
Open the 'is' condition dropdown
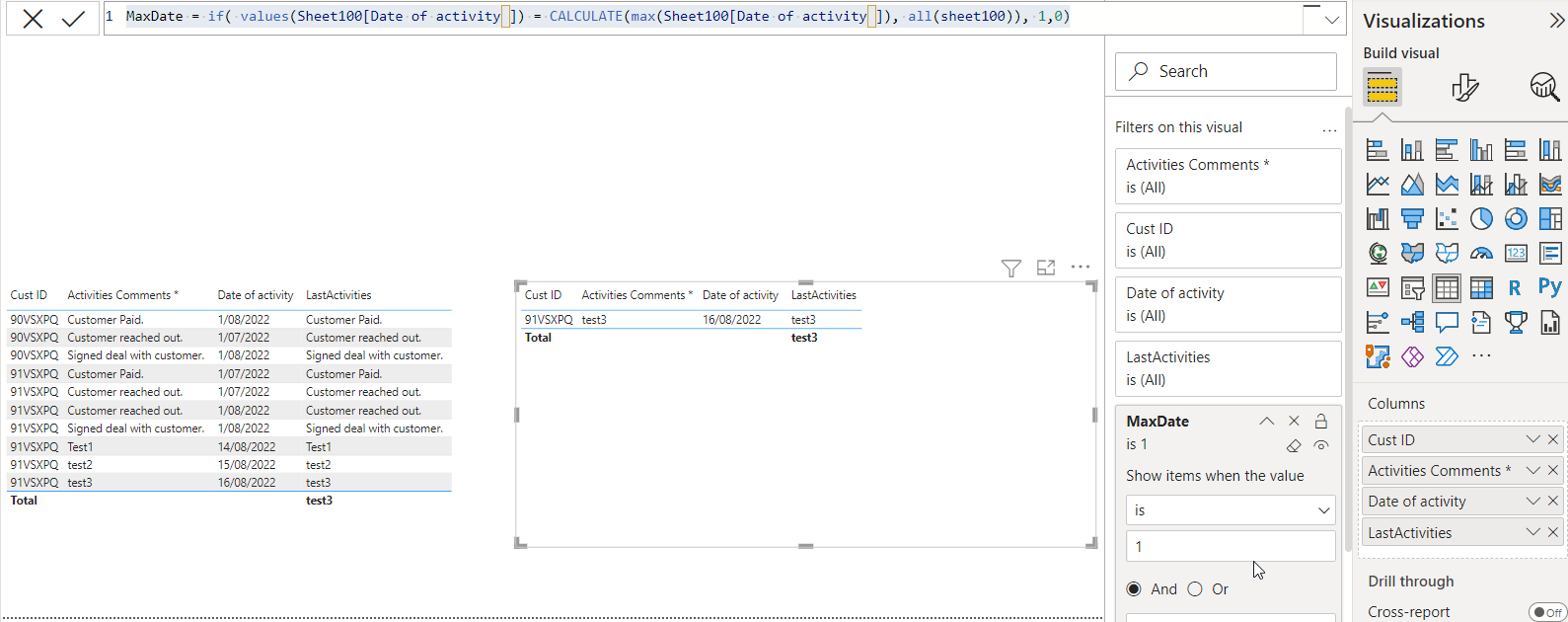click(x=1231, y=510)
